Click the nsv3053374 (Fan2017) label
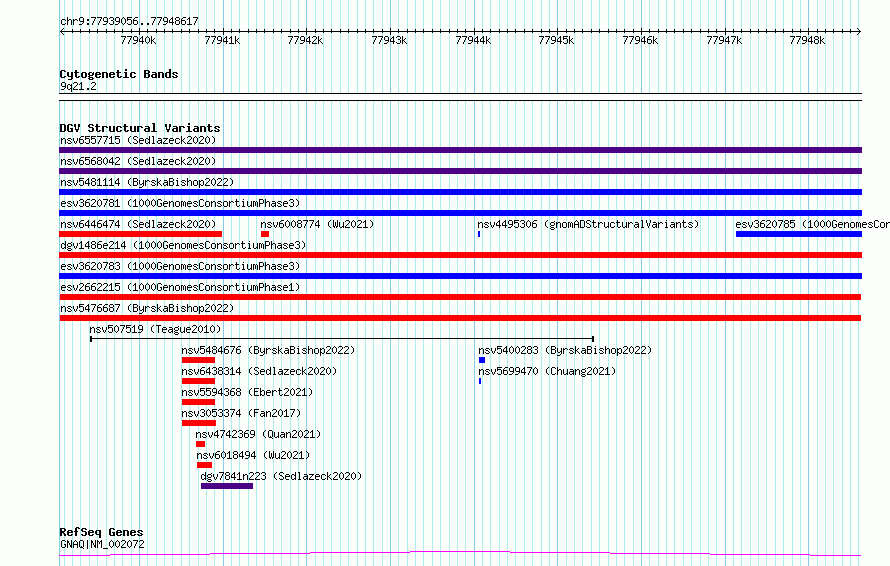This screenshot has width=890, height=566. coord(241,413)
